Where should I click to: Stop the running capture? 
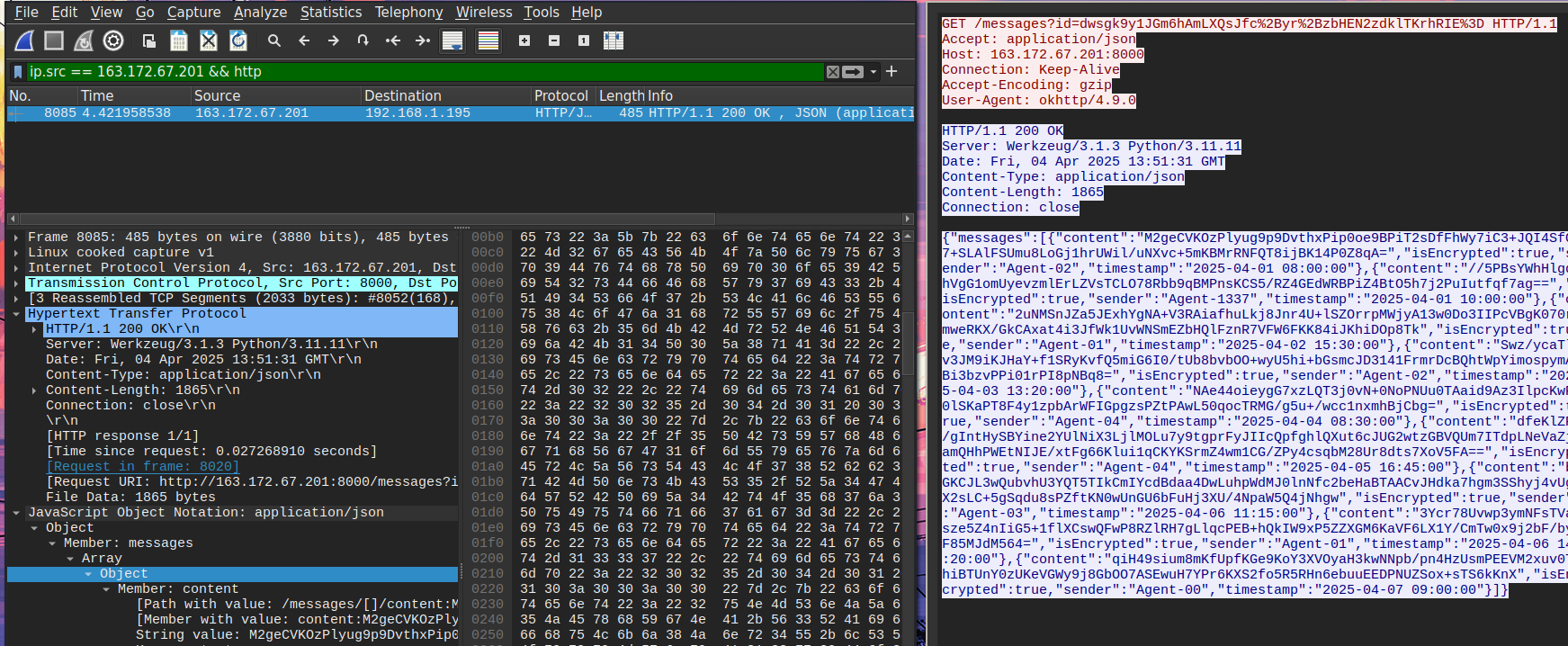[54, 40]
